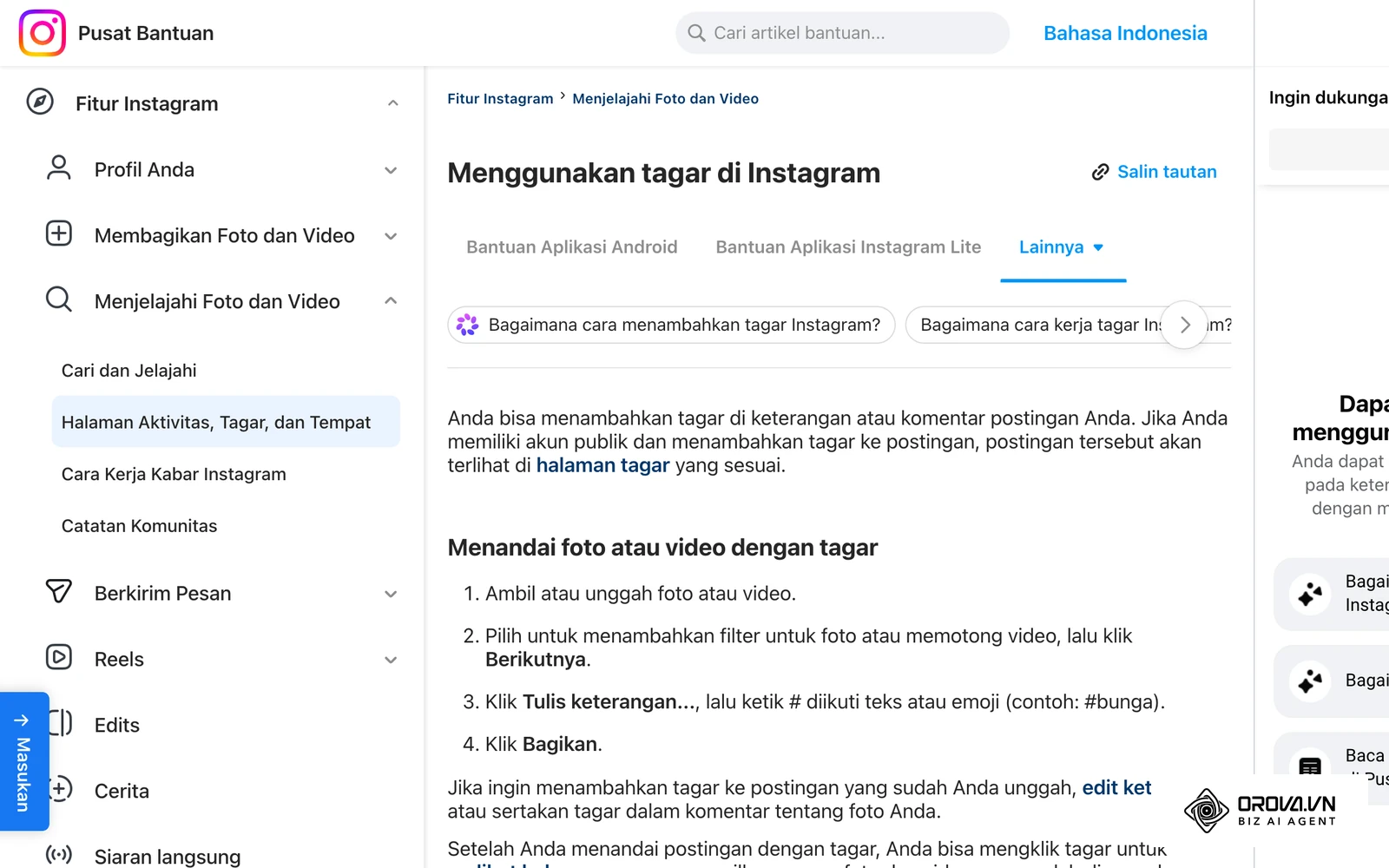Collapse the Menjelajahi Foto dan Video chevron
Viewport: 1389px width, 868px height.
tap(392, 300)
